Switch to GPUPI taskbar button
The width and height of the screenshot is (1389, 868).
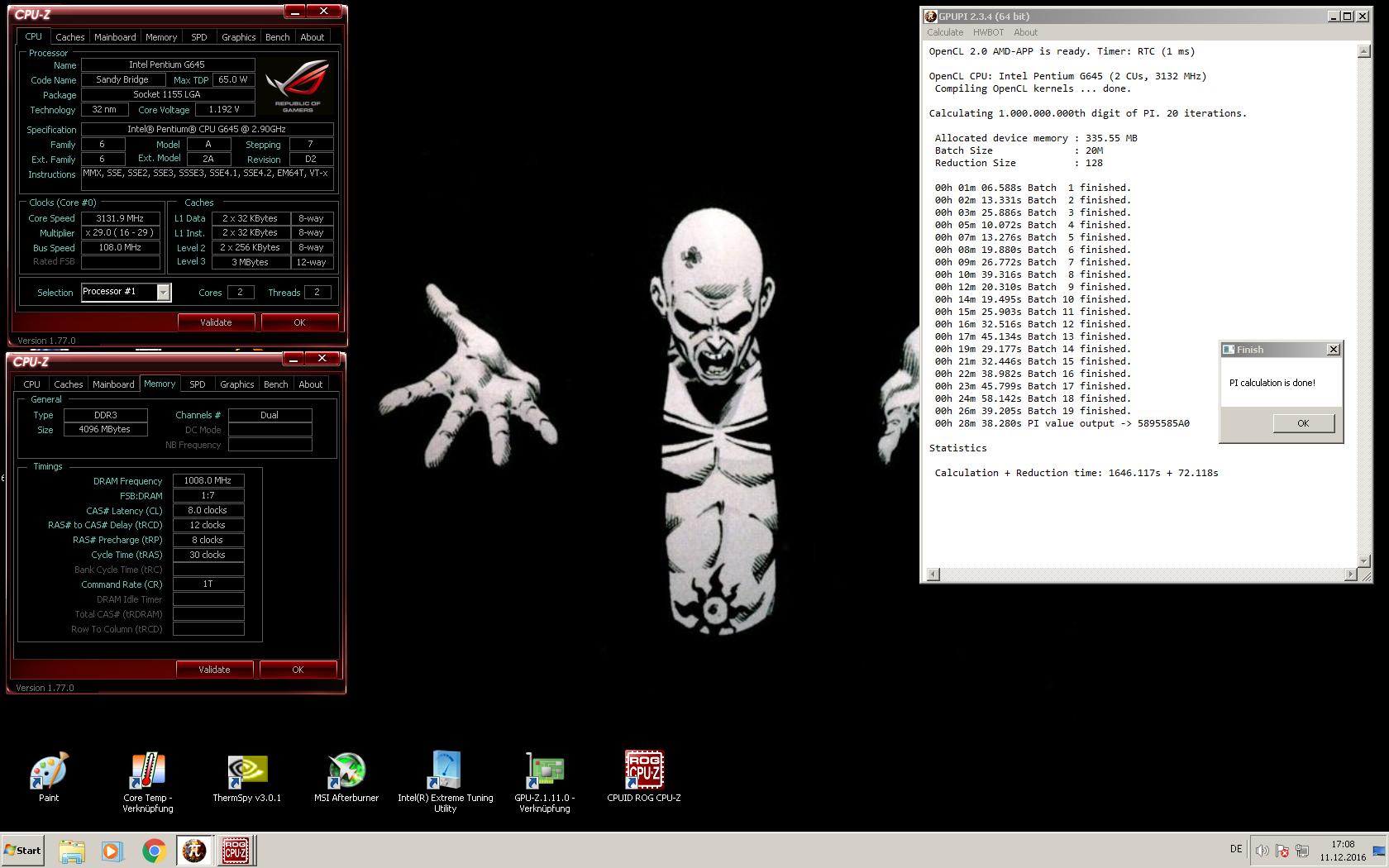click(194, 851)
